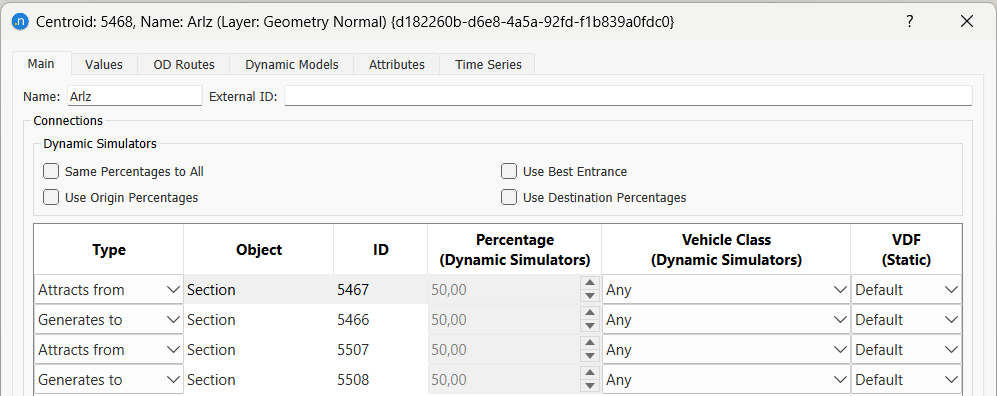Click the External ID input field
This screenshot has height=396, width=997.
[628, 96]
